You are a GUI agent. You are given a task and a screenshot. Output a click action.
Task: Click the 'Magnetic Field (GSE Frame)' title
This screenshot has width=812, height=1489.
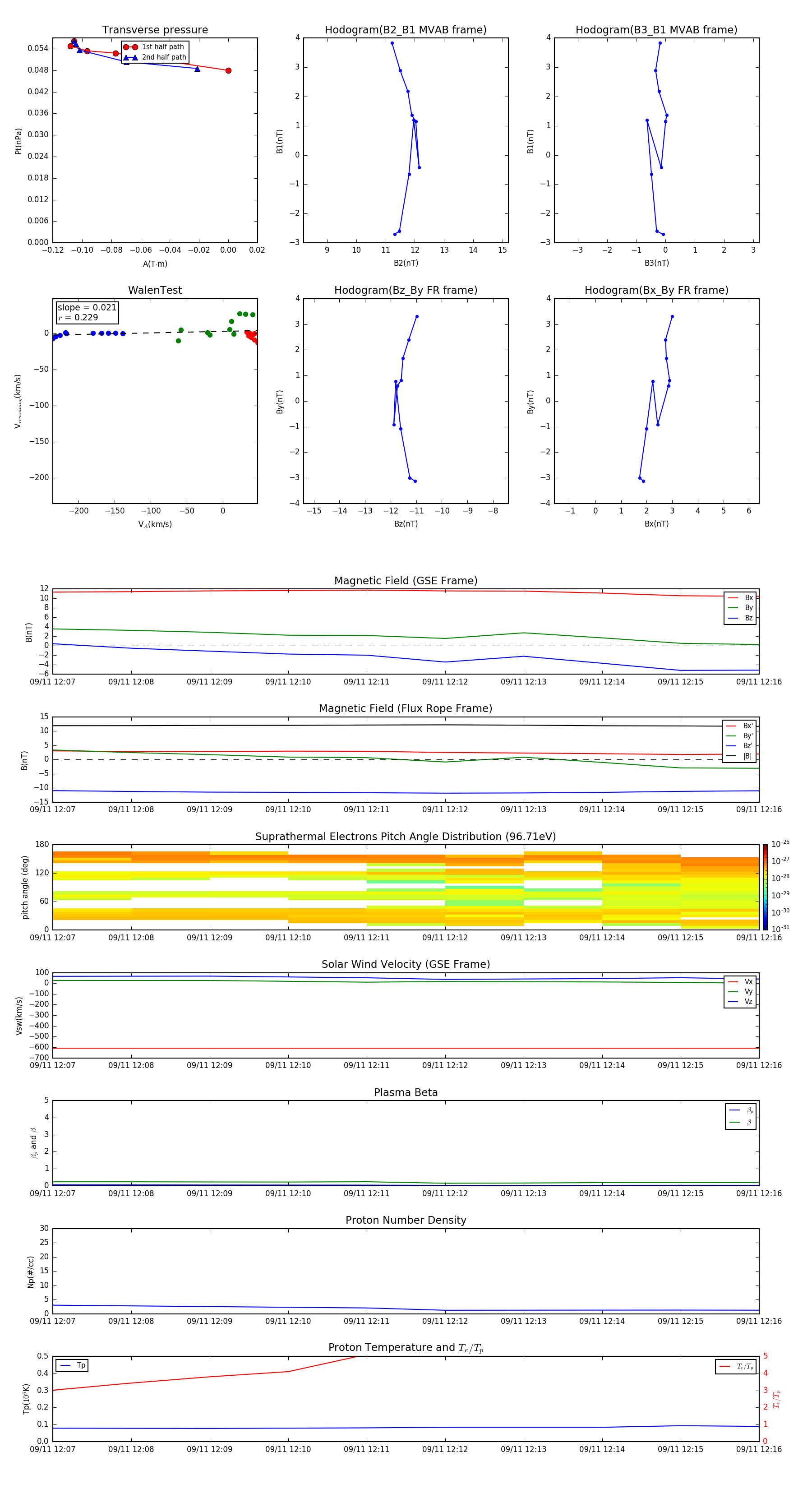coord(406,581)
